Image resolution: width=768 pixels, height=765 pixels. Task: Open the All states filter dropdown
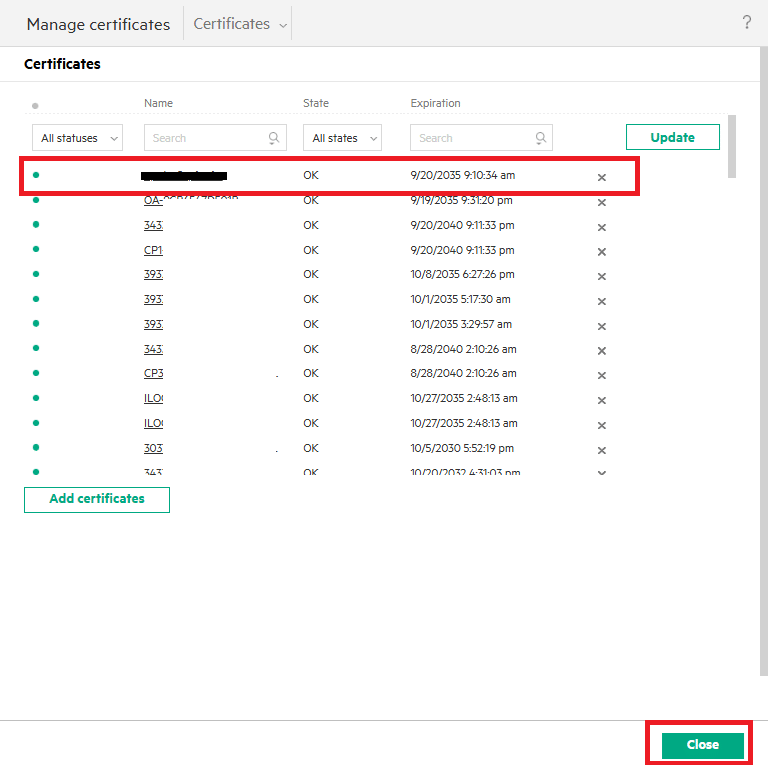coord(342,138)
